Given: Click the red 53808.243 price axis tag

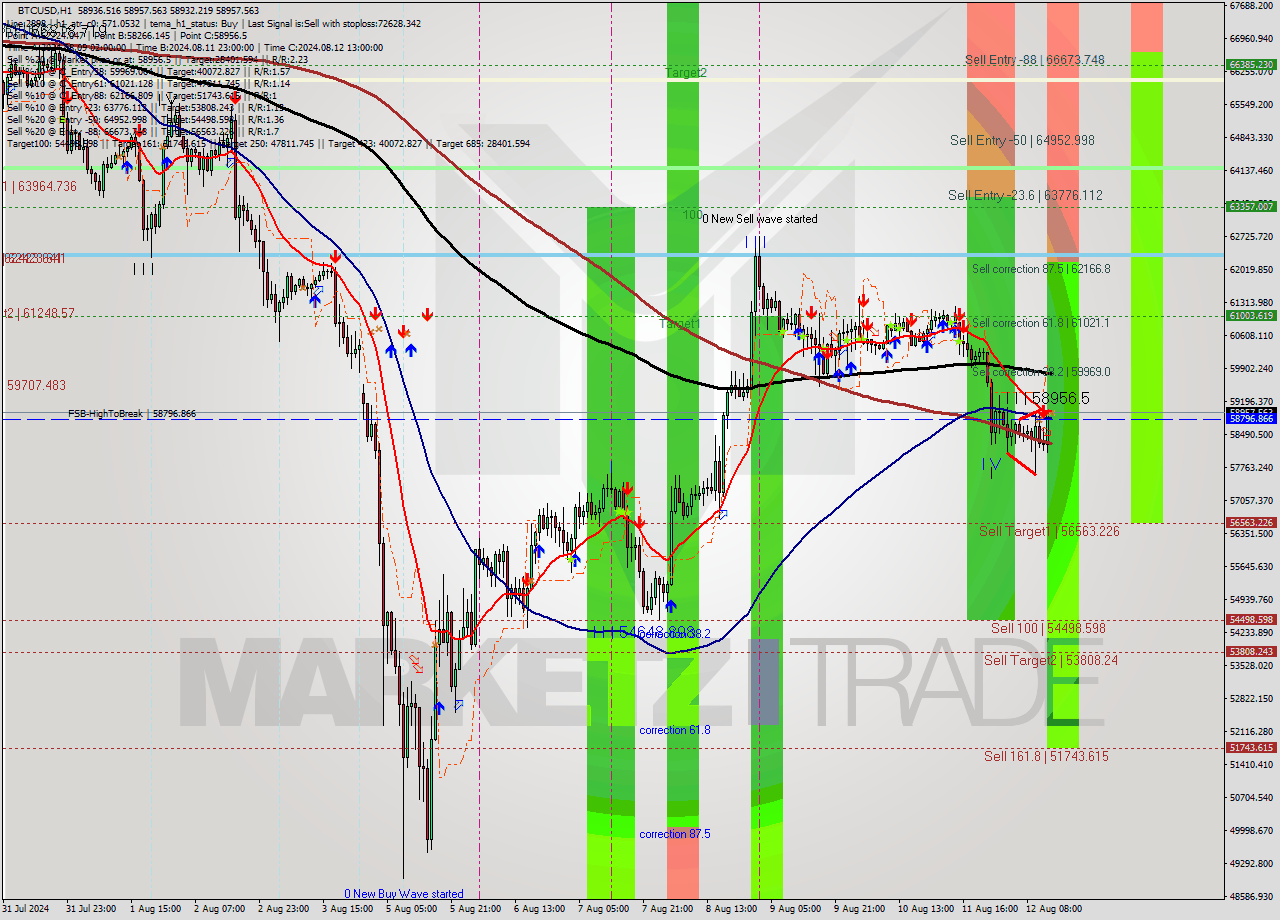Looking at the screenshot, I should pyautogui.click(x=1251, y=651).
